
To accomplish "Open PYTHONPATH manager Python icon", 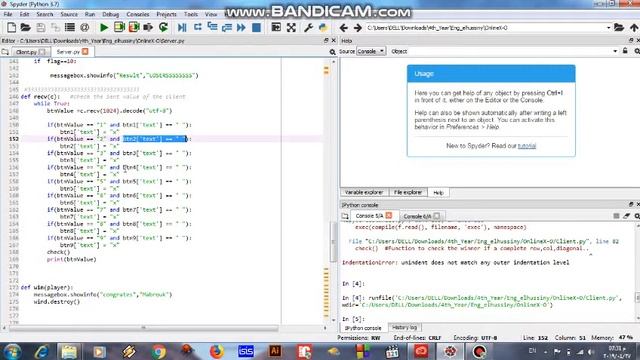I will click(x=323, y=28).
